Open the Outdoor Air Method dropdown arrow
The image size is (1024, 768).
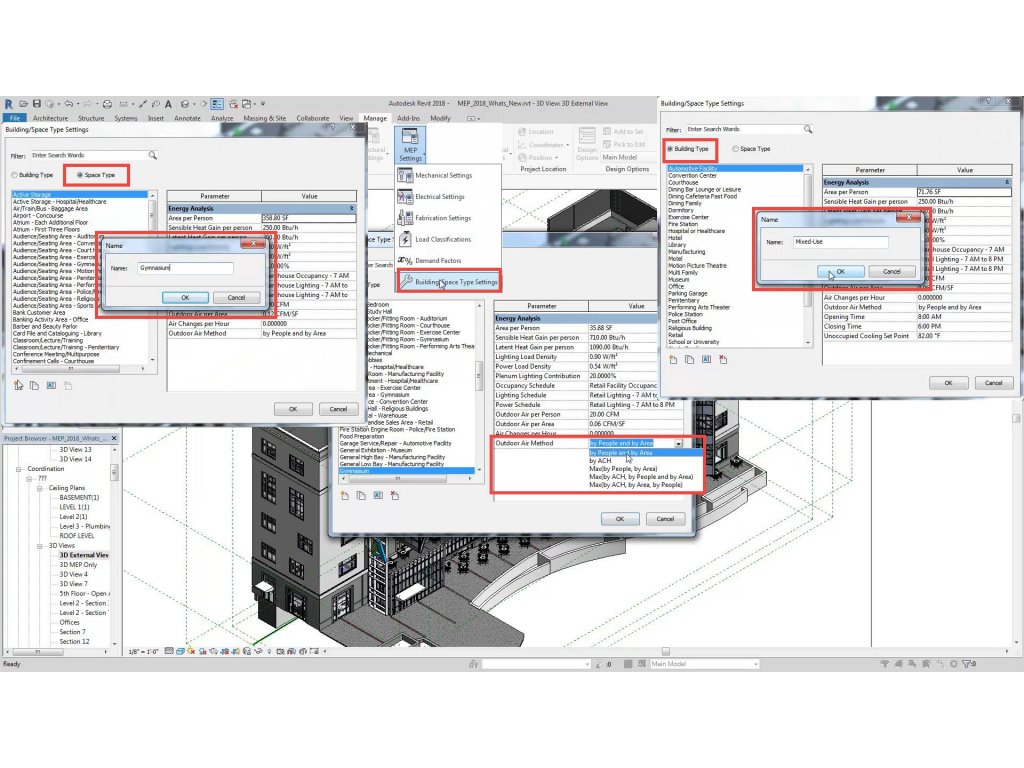coord(679,443)
